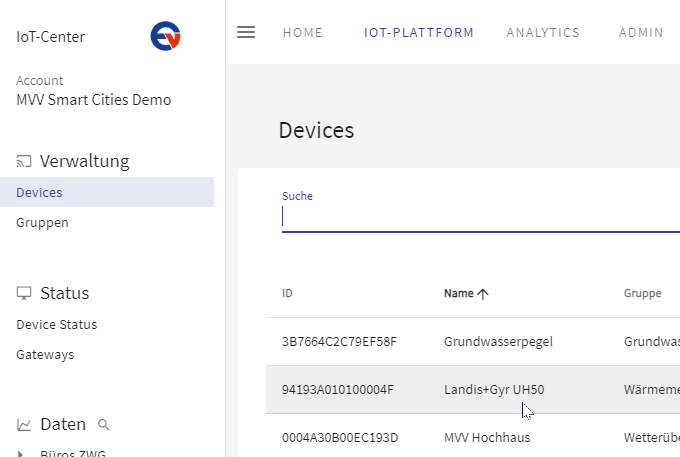The width and height of the screenshot is (680, 457).
Task: Switch to the HOME tab
Action: coord(302,33)
